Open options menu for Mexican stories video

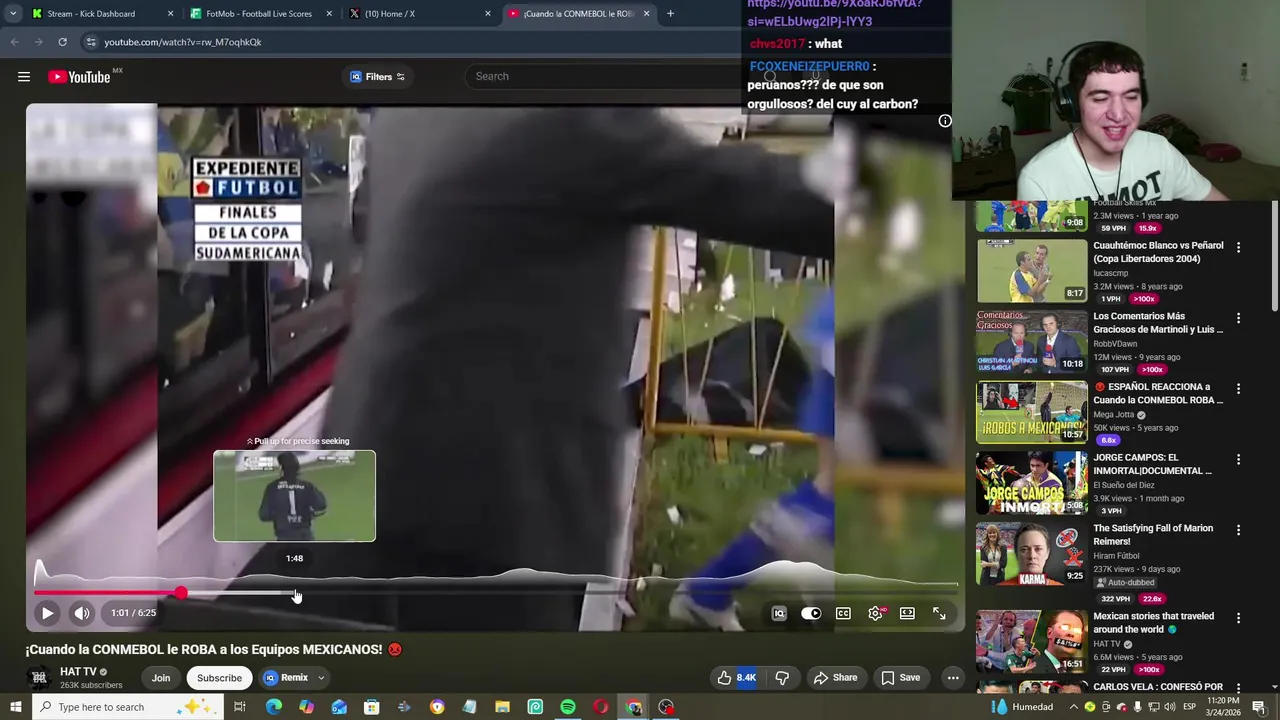pos(1238,618)
